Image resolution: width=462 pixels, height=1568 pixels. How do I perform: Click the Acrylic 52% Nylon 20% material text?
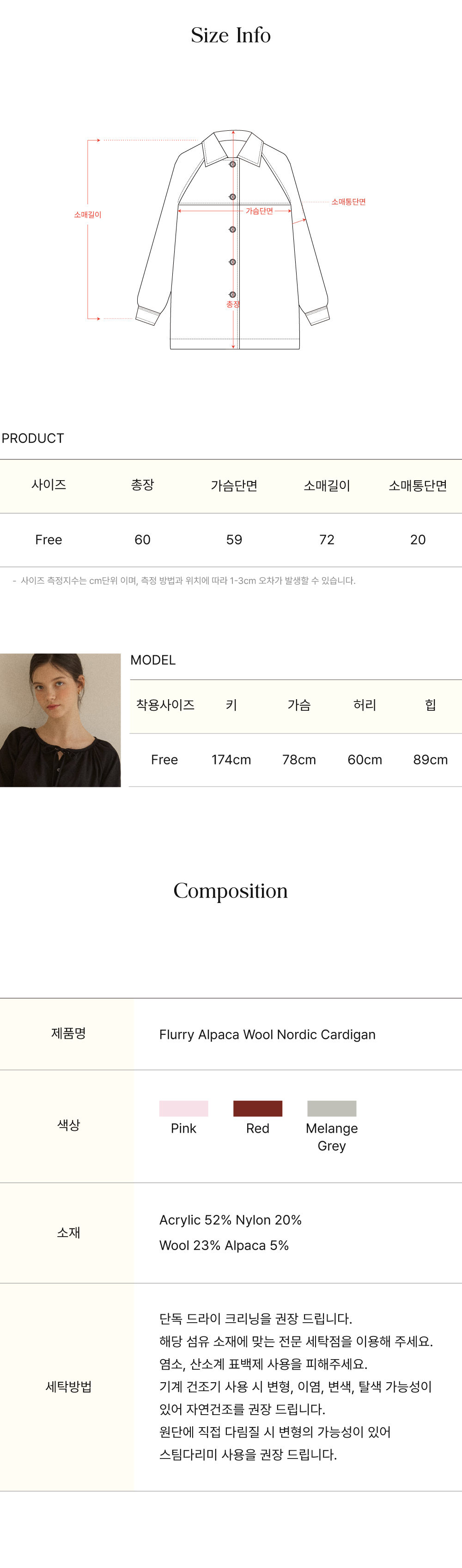pos(230,1220)
